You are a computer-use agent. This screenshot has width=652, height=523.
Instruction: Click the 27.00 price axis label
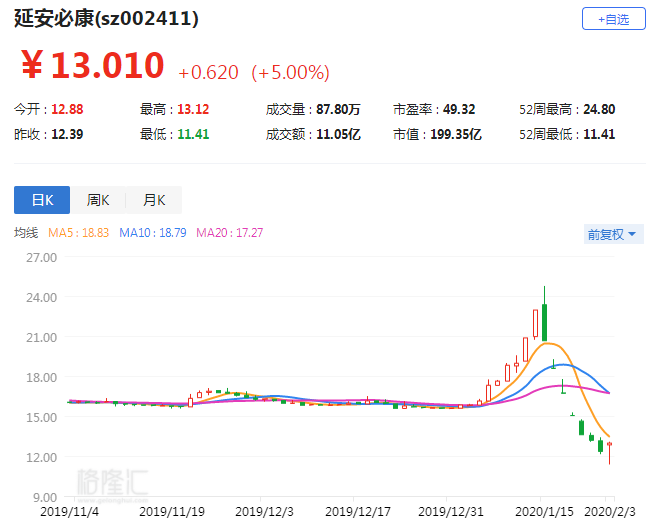[42, 258]
